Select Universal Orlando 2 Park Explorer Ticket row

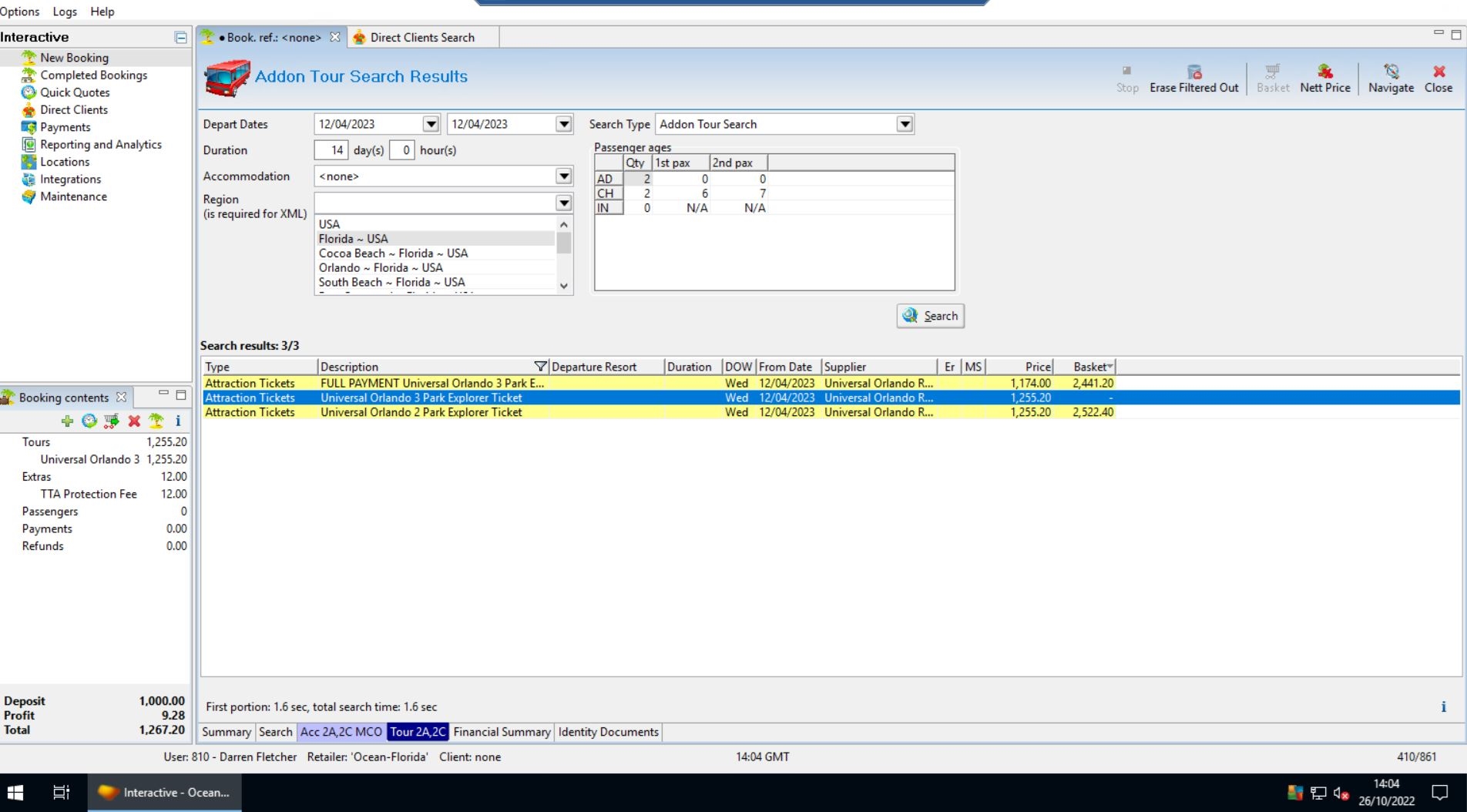tap(659, 413)
